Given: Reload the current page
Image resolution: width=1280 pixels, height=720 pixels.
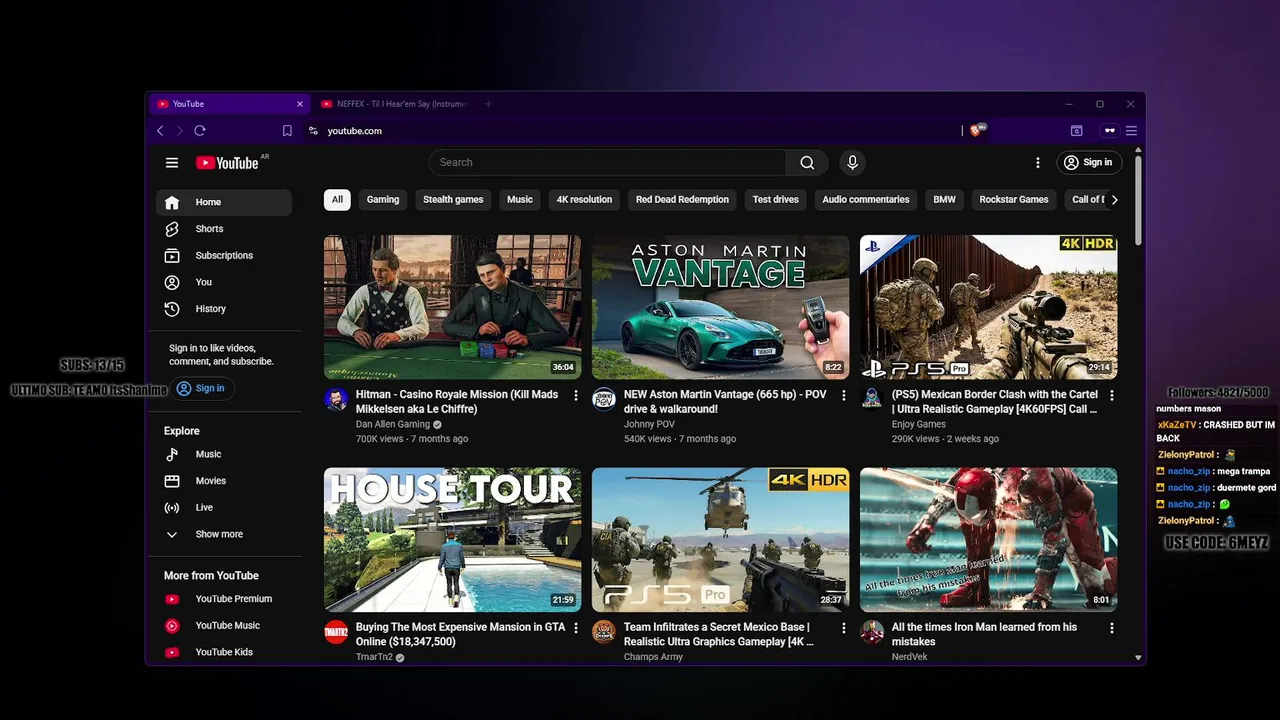Looking at the screenshot, I should pyautogui.click(x=200, y=131).
